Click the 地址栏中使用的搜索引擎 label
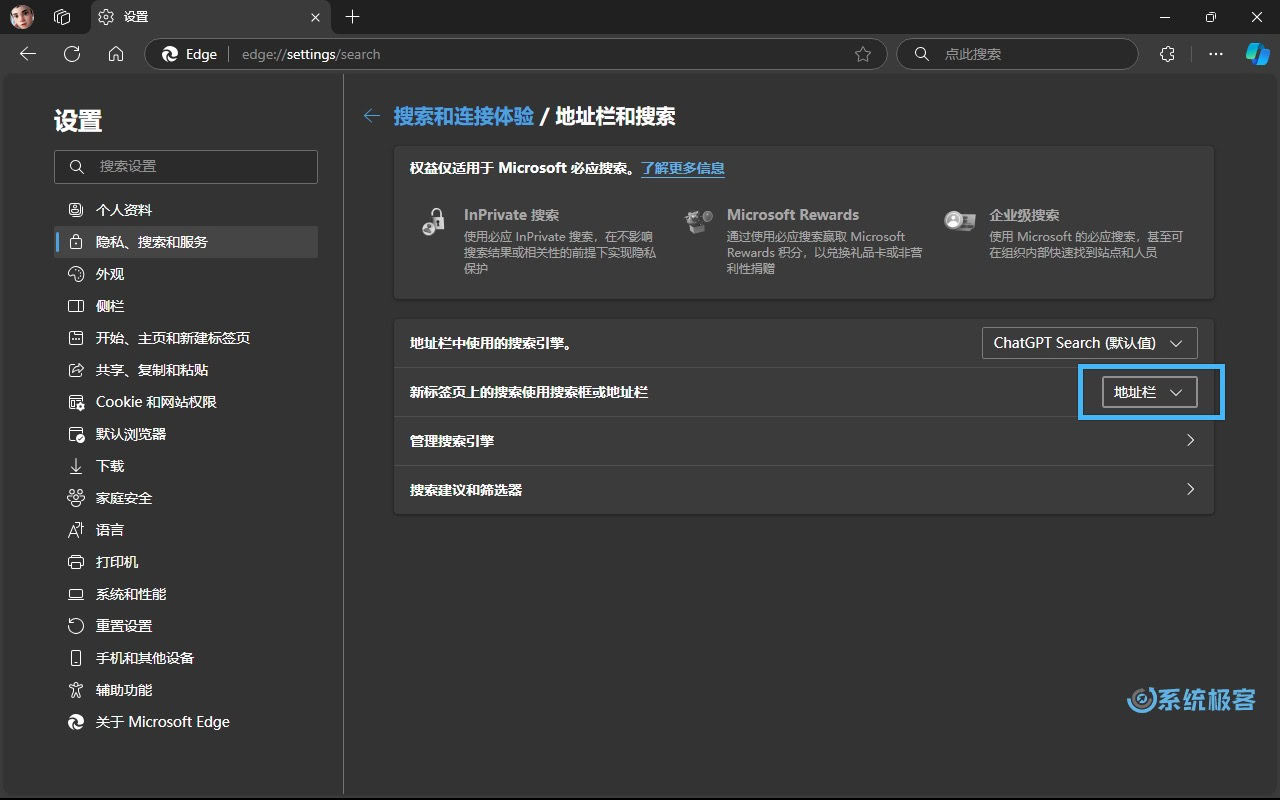The width and height of the screenshot is (1280, 800). click(490, 343)
